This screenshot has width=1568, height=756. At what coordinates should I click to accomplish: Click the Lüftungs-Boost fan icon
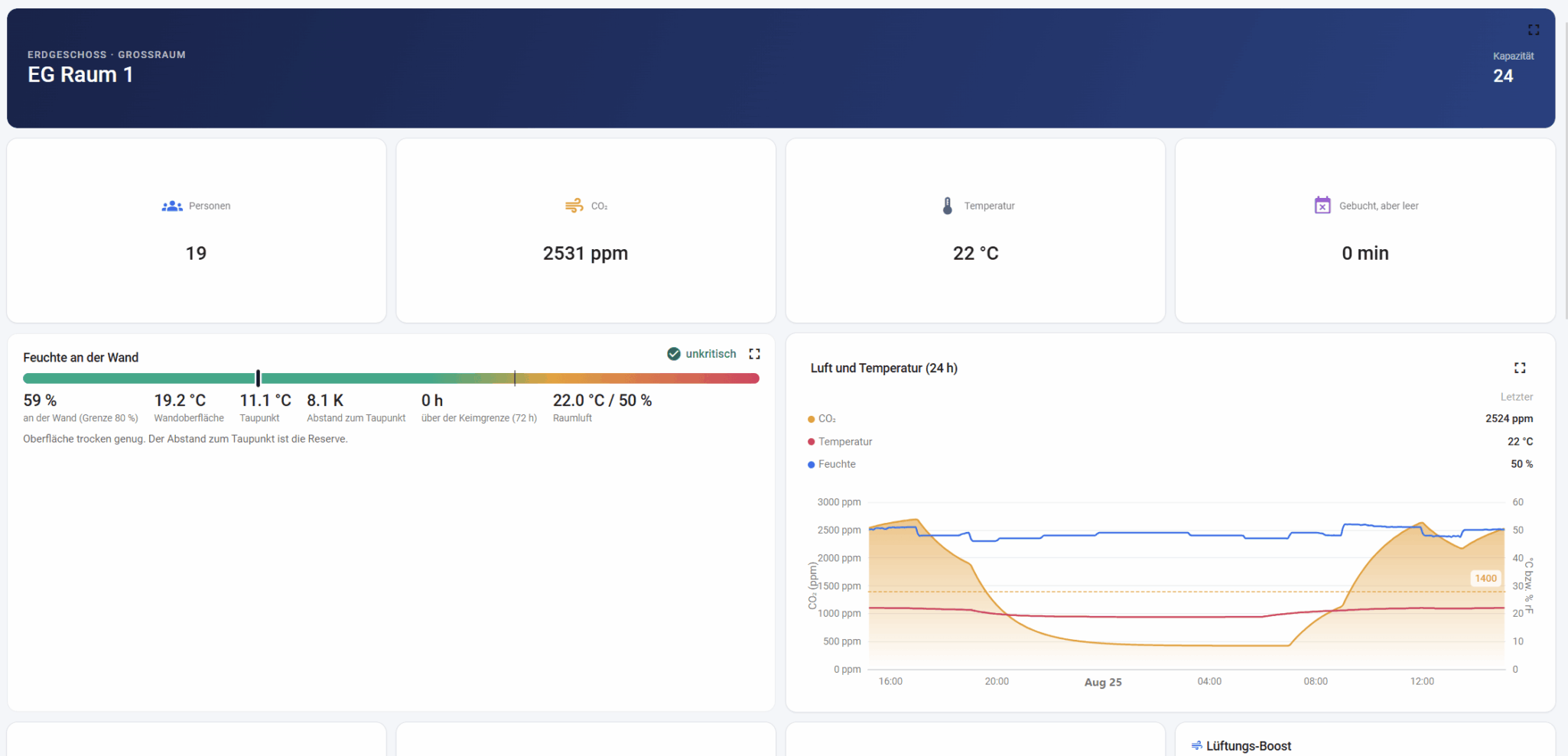1196,745
